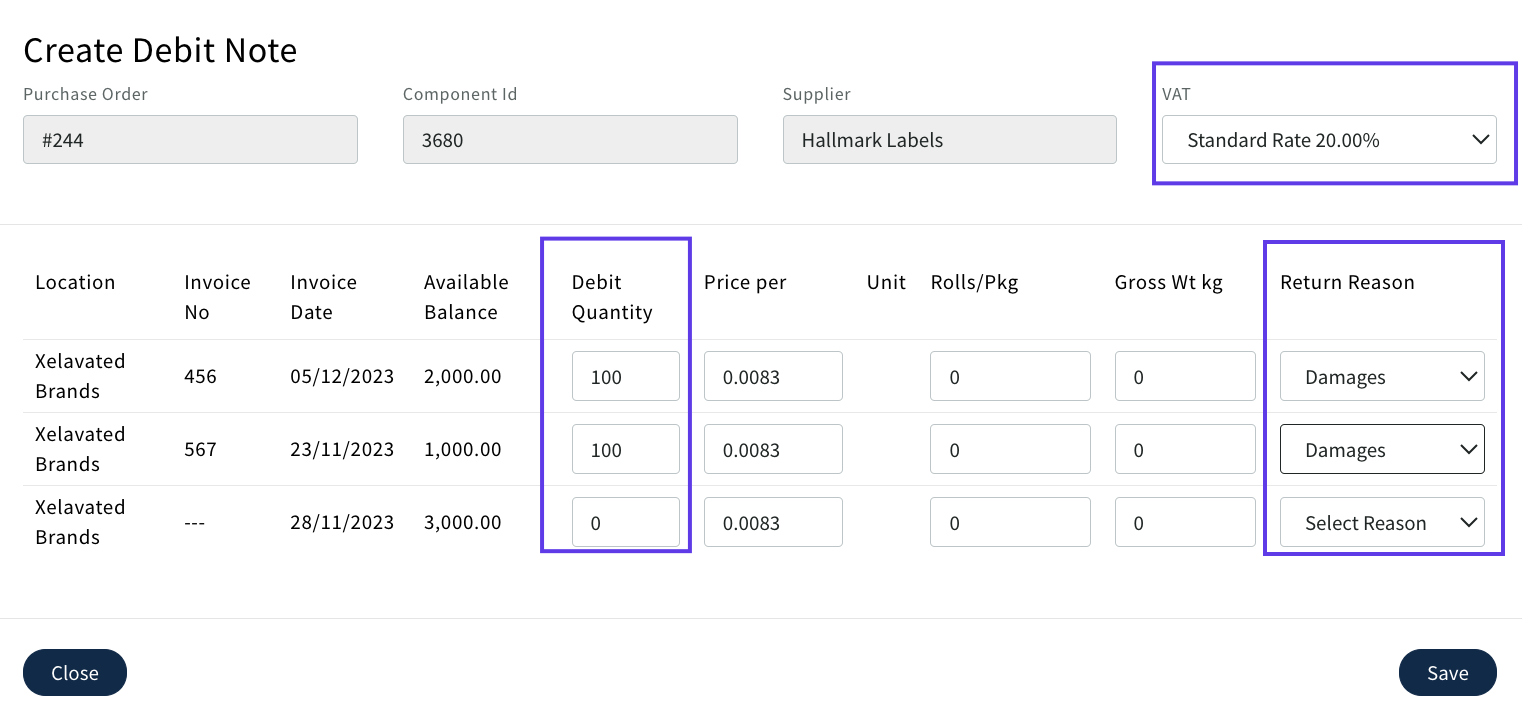
Task: Click Price per field in third row
Action: click(x=773, y=523)
